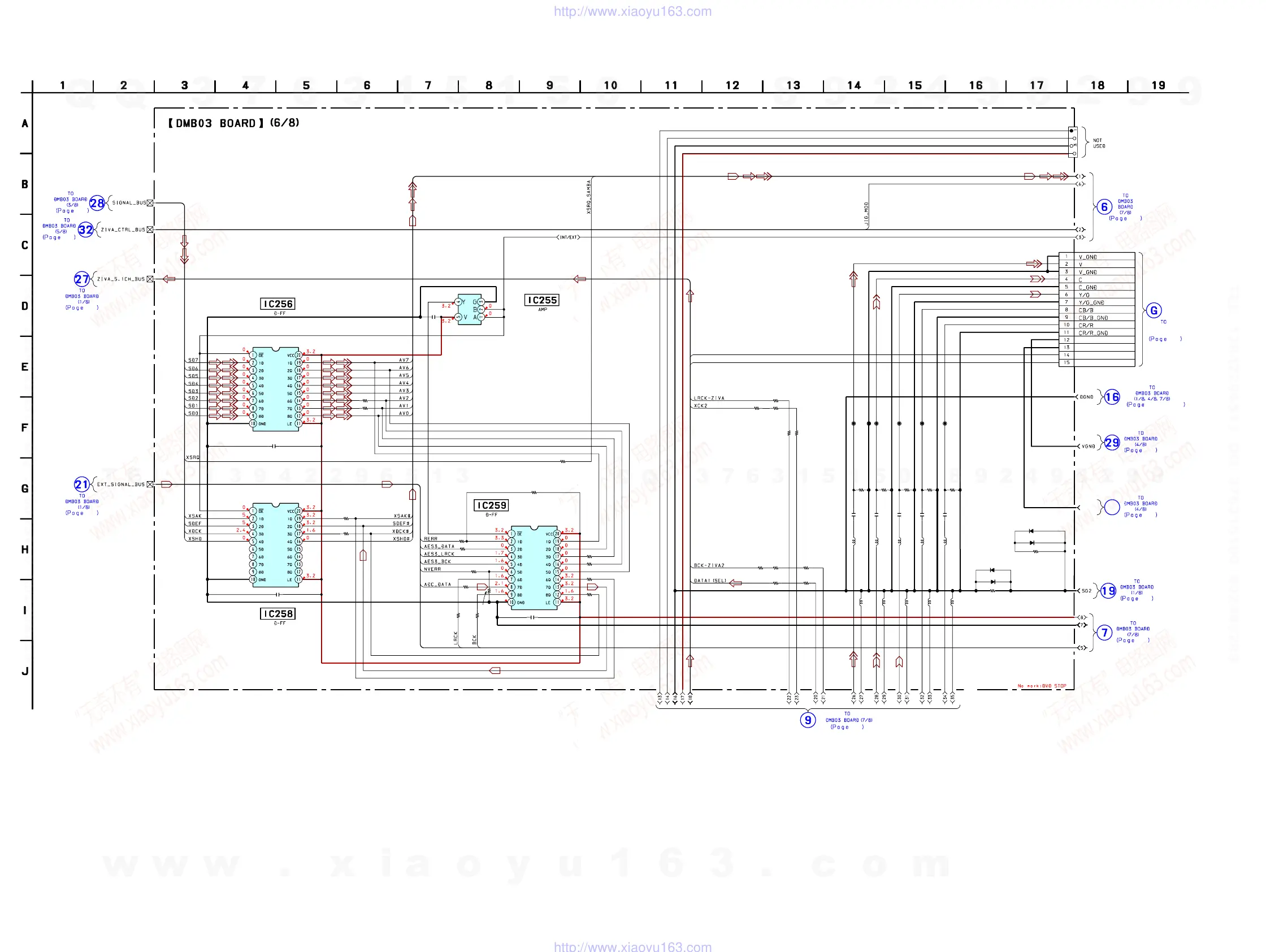Click the EXT_SIGNAL_BUS crossed terminal box
Screen dimensions: 1266x952
[x=150, y=484]
